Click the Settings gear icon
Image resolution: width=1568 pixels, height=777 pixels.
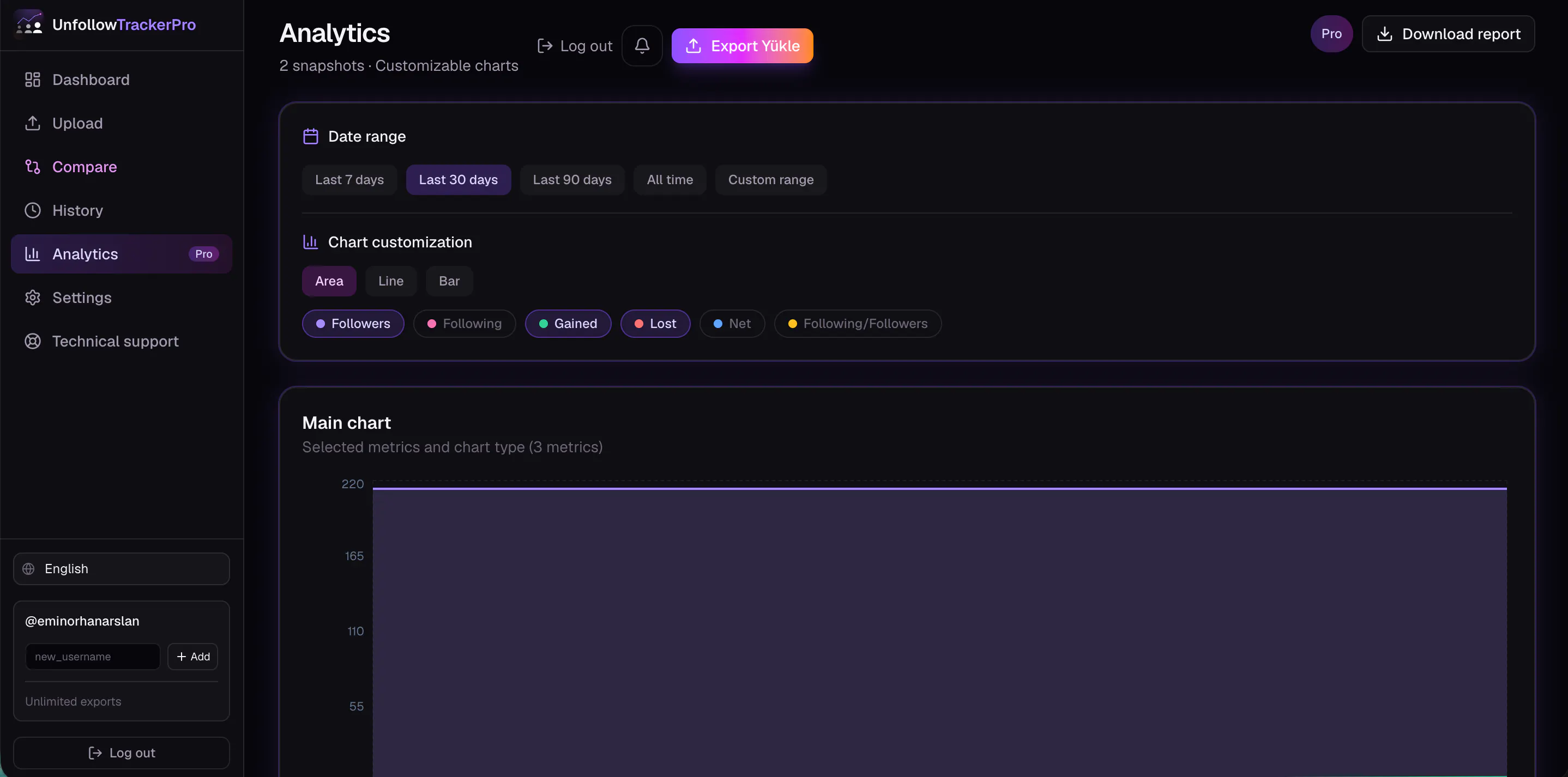tap(32, 298)
